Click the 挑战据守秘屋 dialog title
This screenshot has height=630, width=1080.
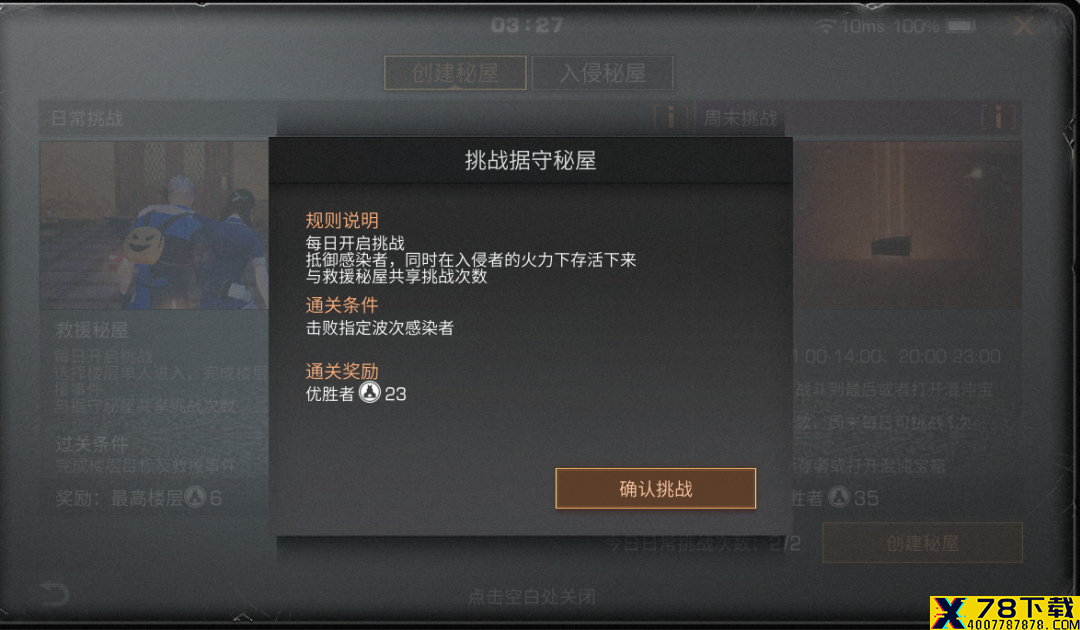point(530,161)
